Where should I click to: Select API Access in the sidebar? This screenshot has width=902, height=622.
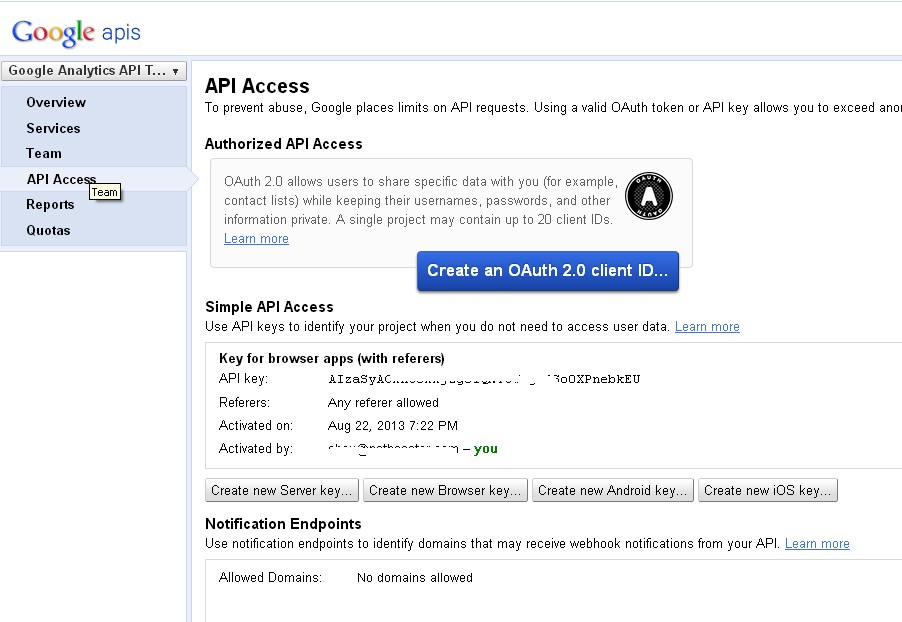click(x=61, y=180)
